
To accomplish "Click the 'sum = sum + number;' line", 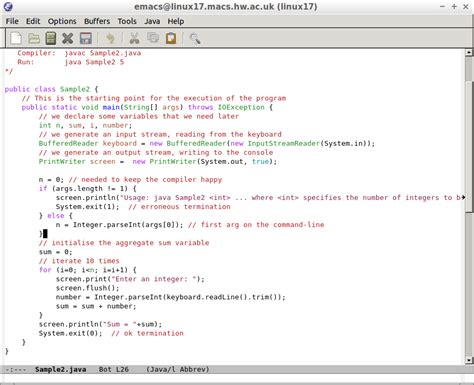I will pyautogui.click(x=96, y=306).
